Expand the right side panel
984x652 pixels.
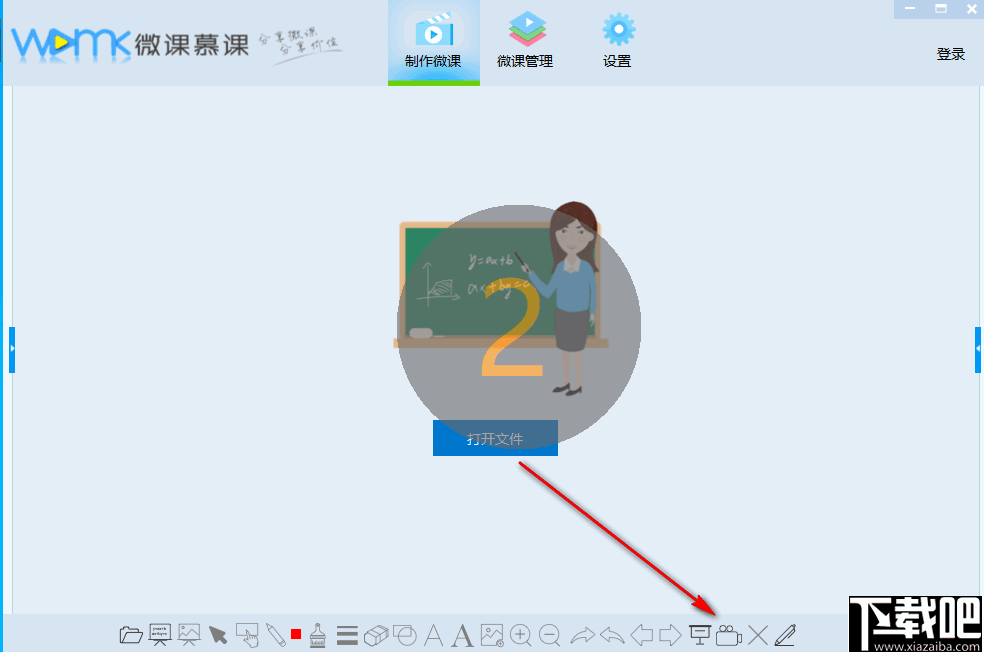click(977, 348)
